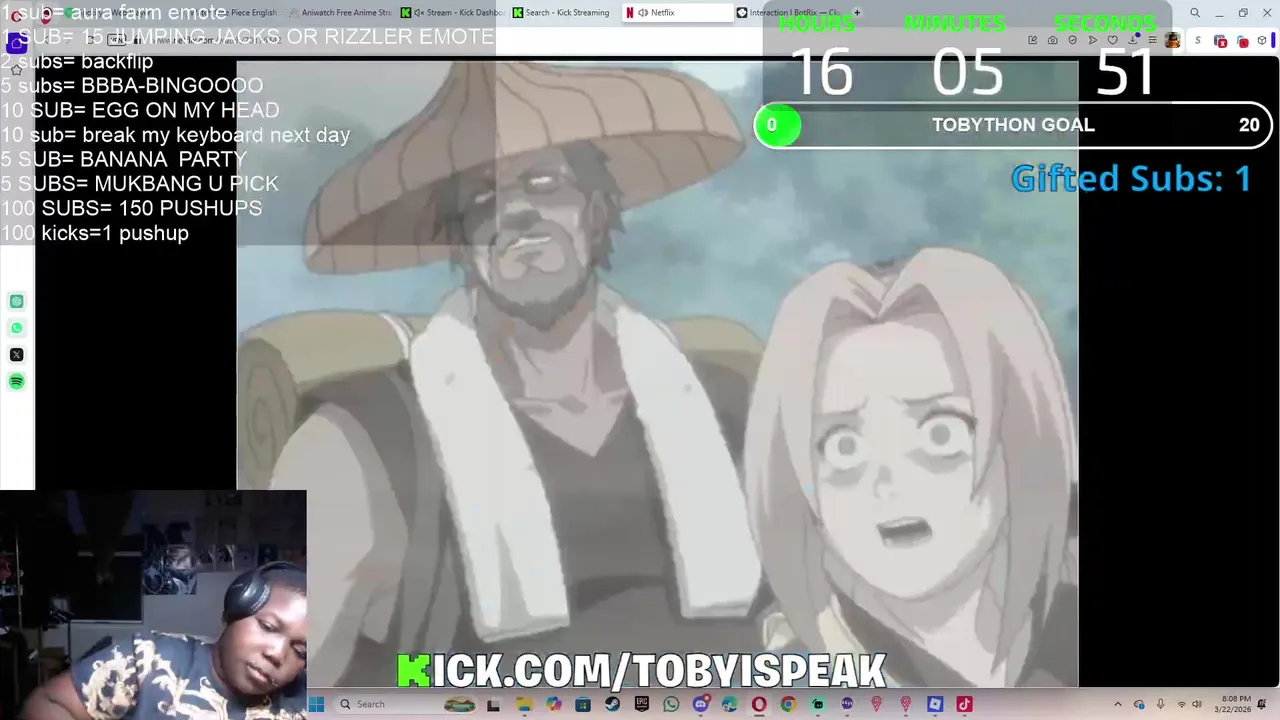Open Spotify in the browser sidebar
This screenshot has height=720, width=1280.
click(x=17, y=381)
